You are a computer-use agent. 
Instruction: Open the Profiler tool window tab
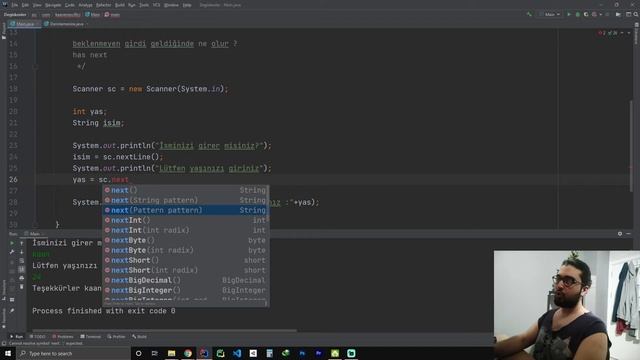point(116,337)
